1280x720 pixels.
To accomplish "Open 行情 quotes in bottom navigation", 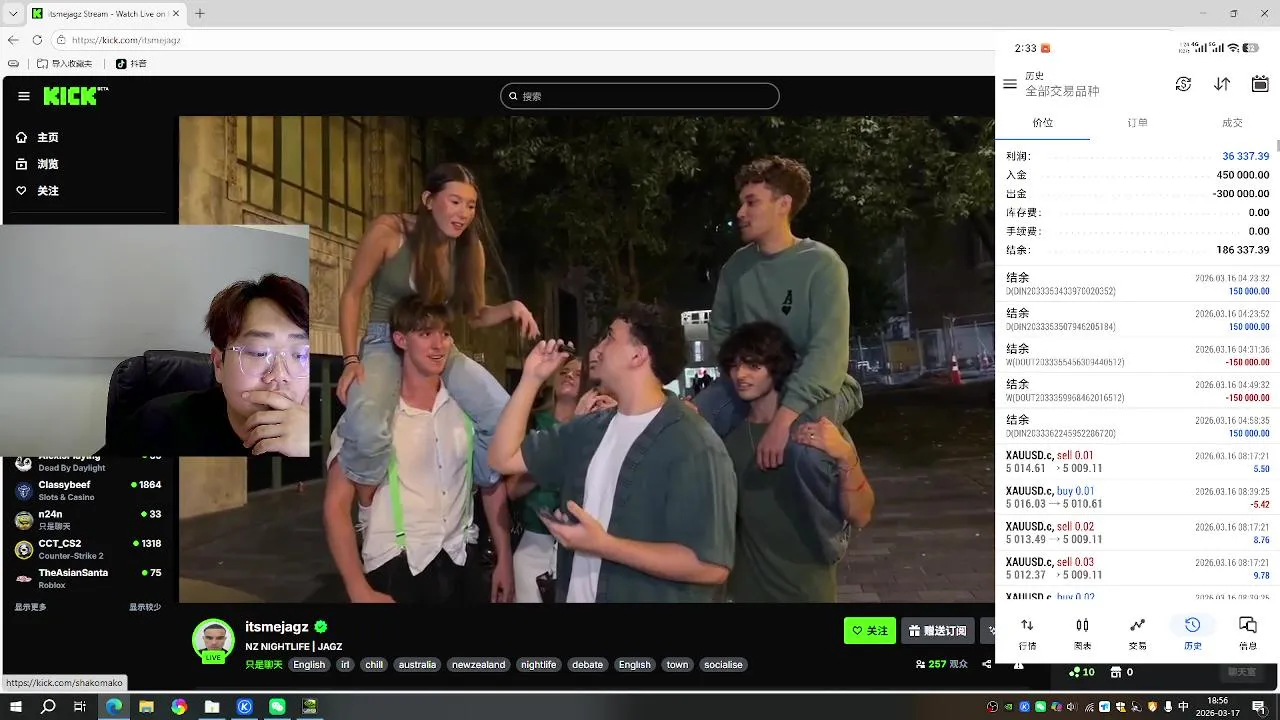I will coord(1027,634).
